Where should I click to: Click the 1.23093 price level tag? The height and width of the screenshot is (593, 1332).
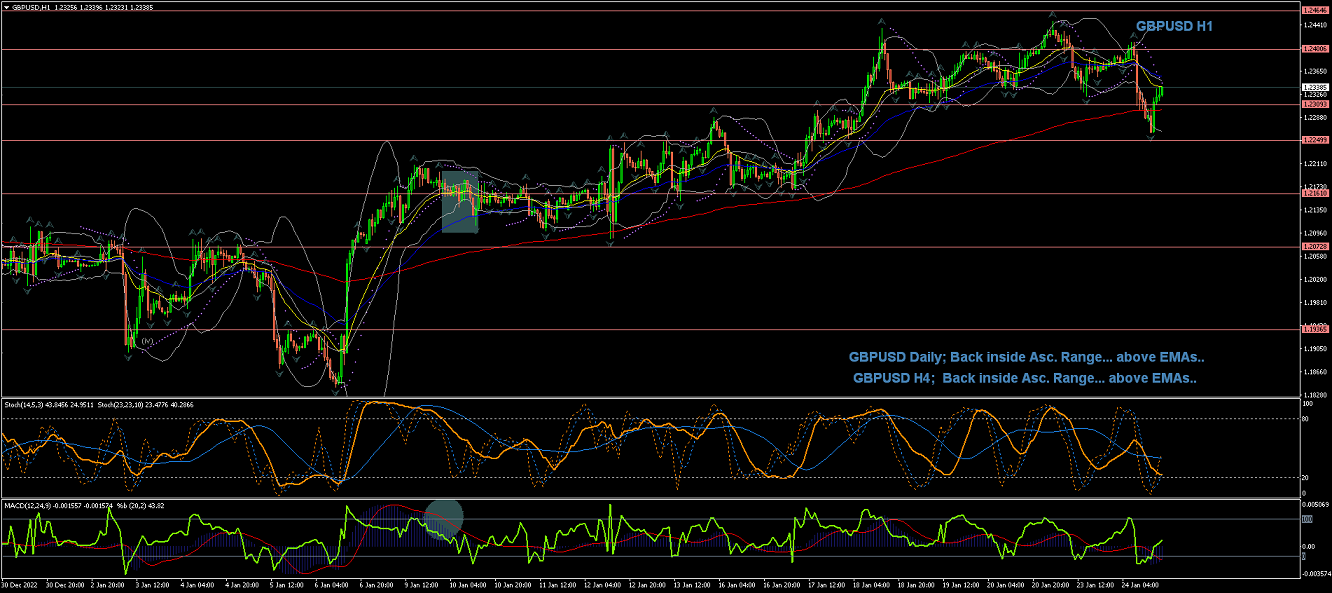pos(1314,104)
